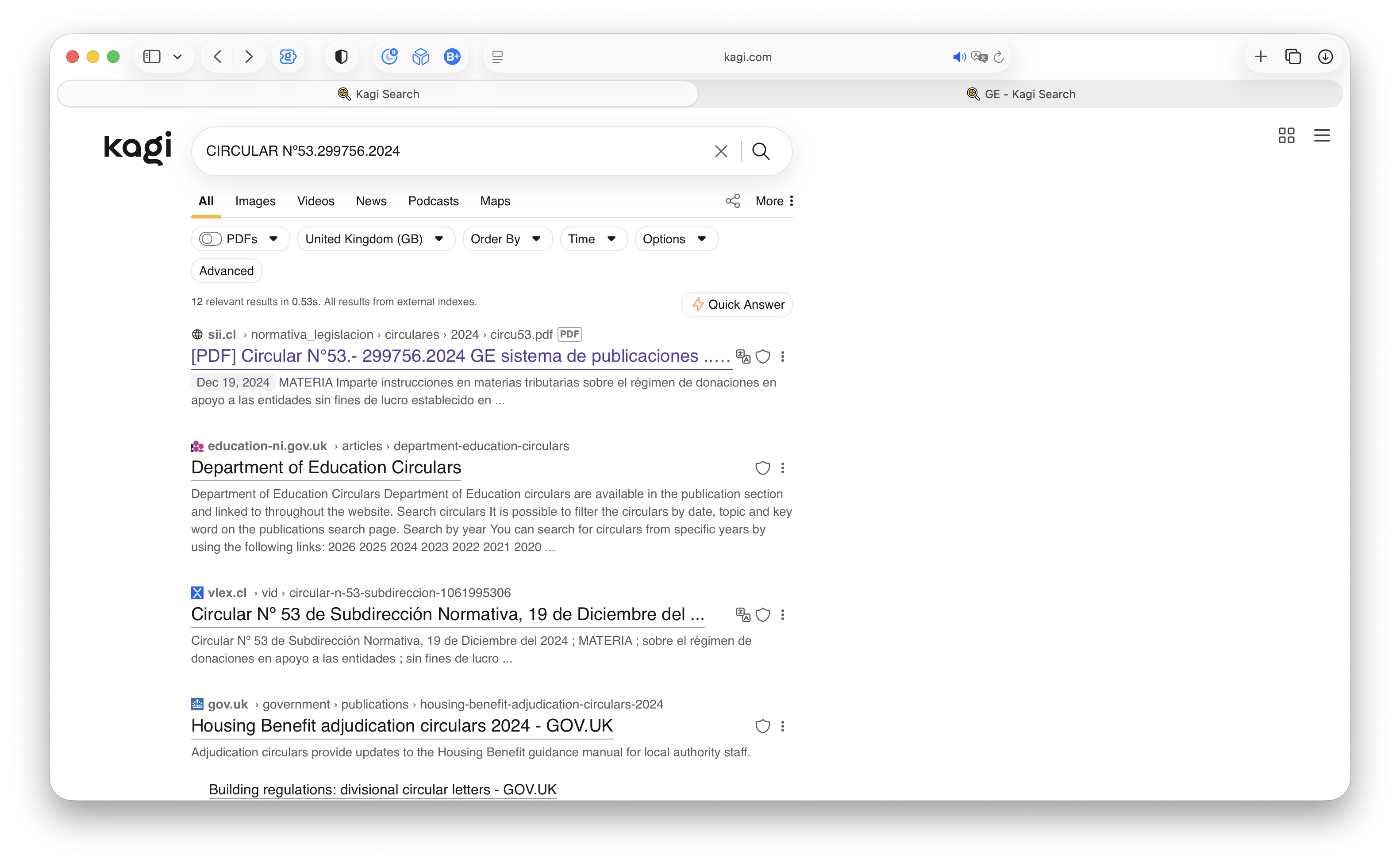1400x866 pixels.
Task: Run search with the magnifier icon
Action: coord(761,151)
